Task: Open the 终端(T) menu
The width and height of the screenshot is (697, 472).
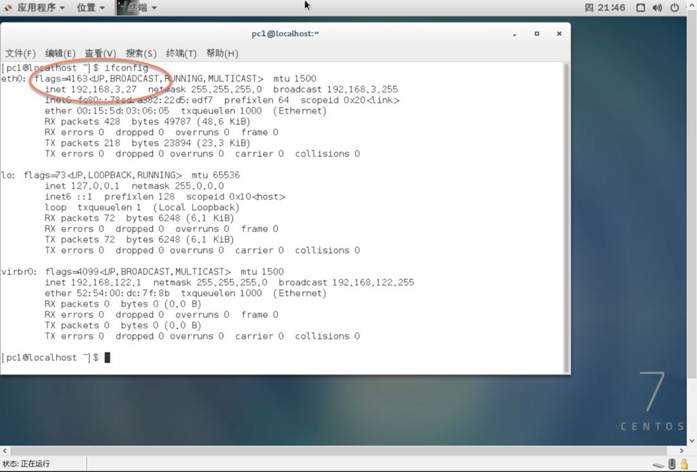Action: 181,53
